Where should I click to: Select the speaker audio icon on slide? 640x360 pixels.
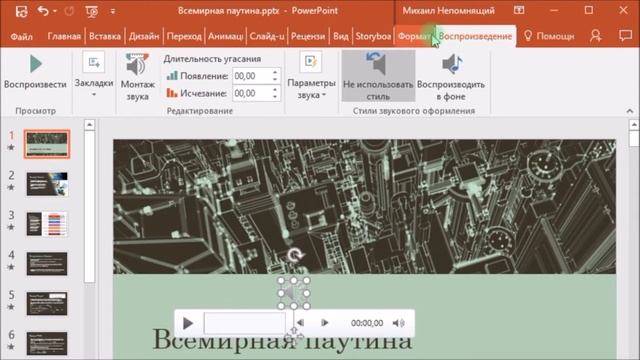click(293, 293)
